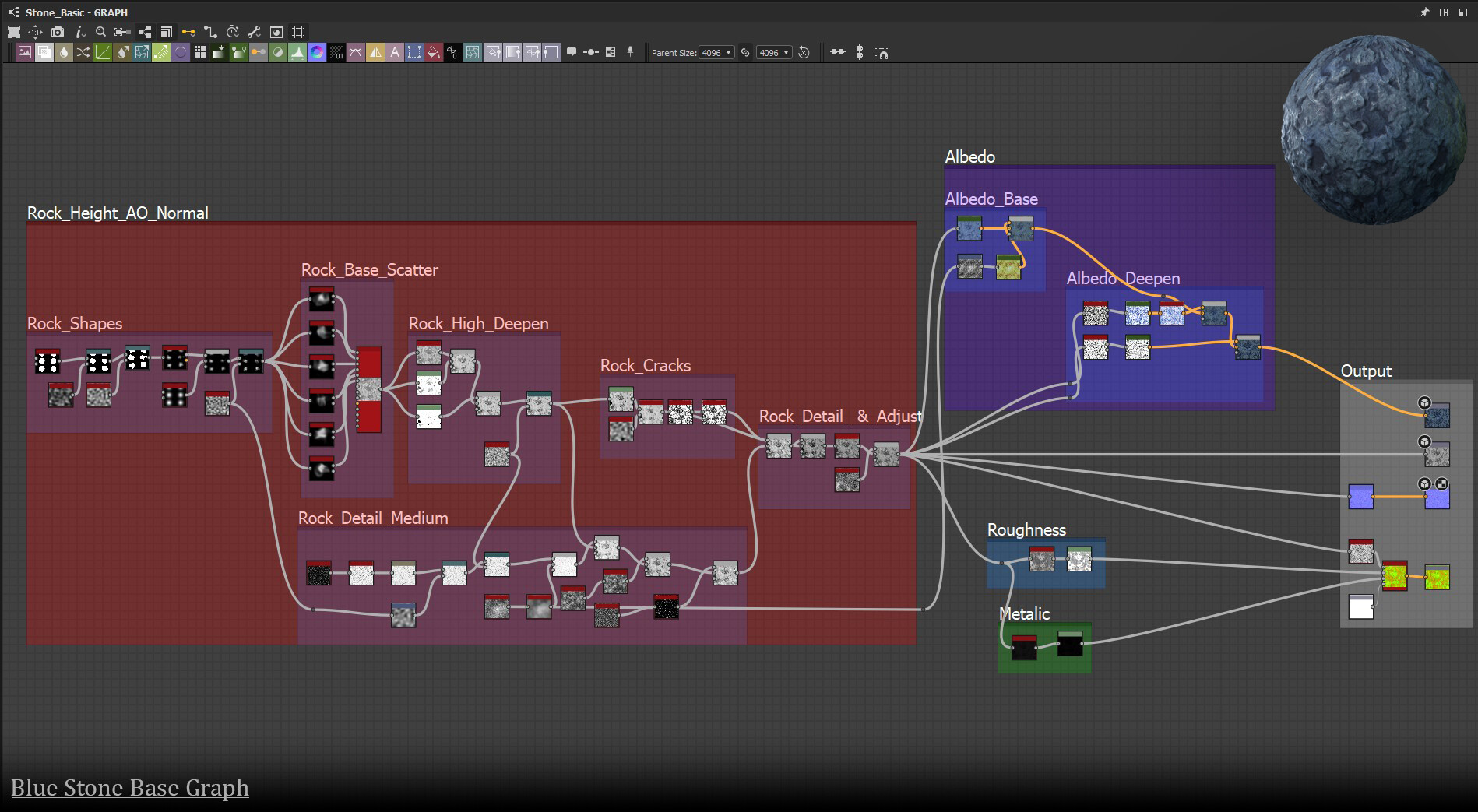Reset parent size with the reset button
This screenshot has width=1478, height=812.
[804, 52]
